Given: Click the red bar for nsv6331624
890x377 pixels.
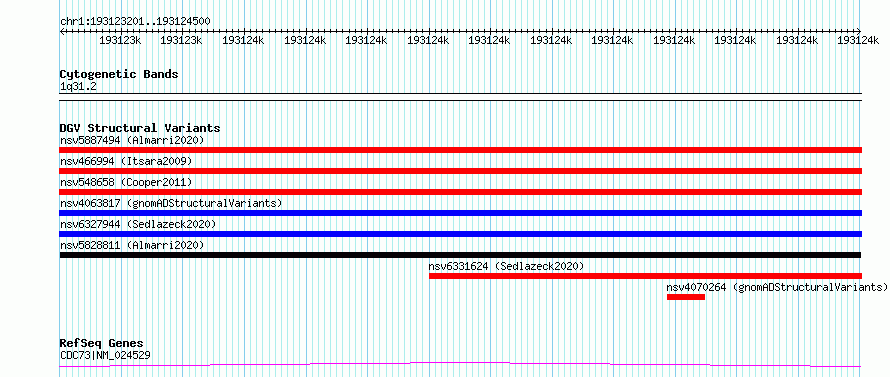Looking at the screenshot, I should pyautogui.click(x=645, y=276).
